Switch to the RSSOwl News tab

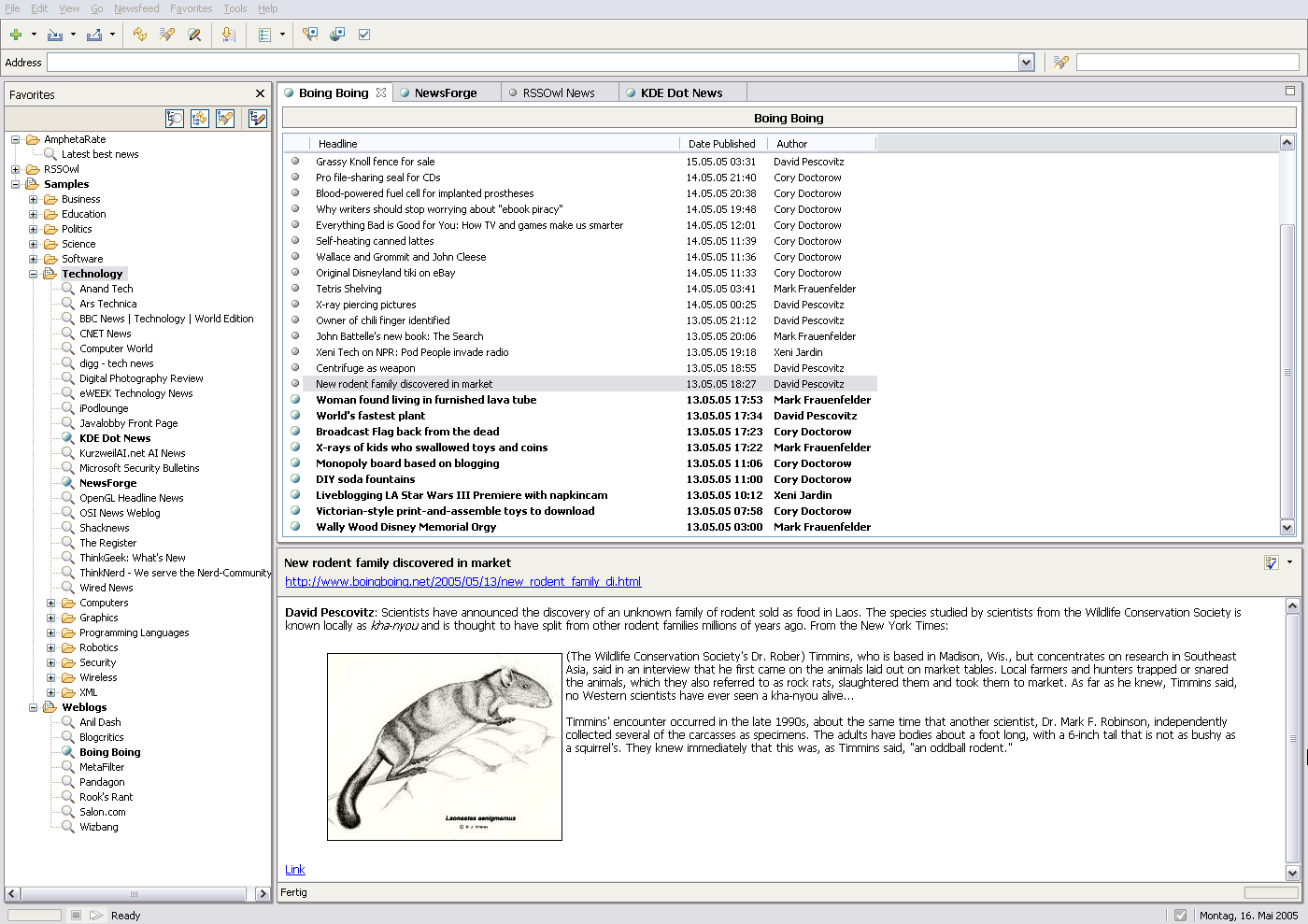click(x=559, y=92)
